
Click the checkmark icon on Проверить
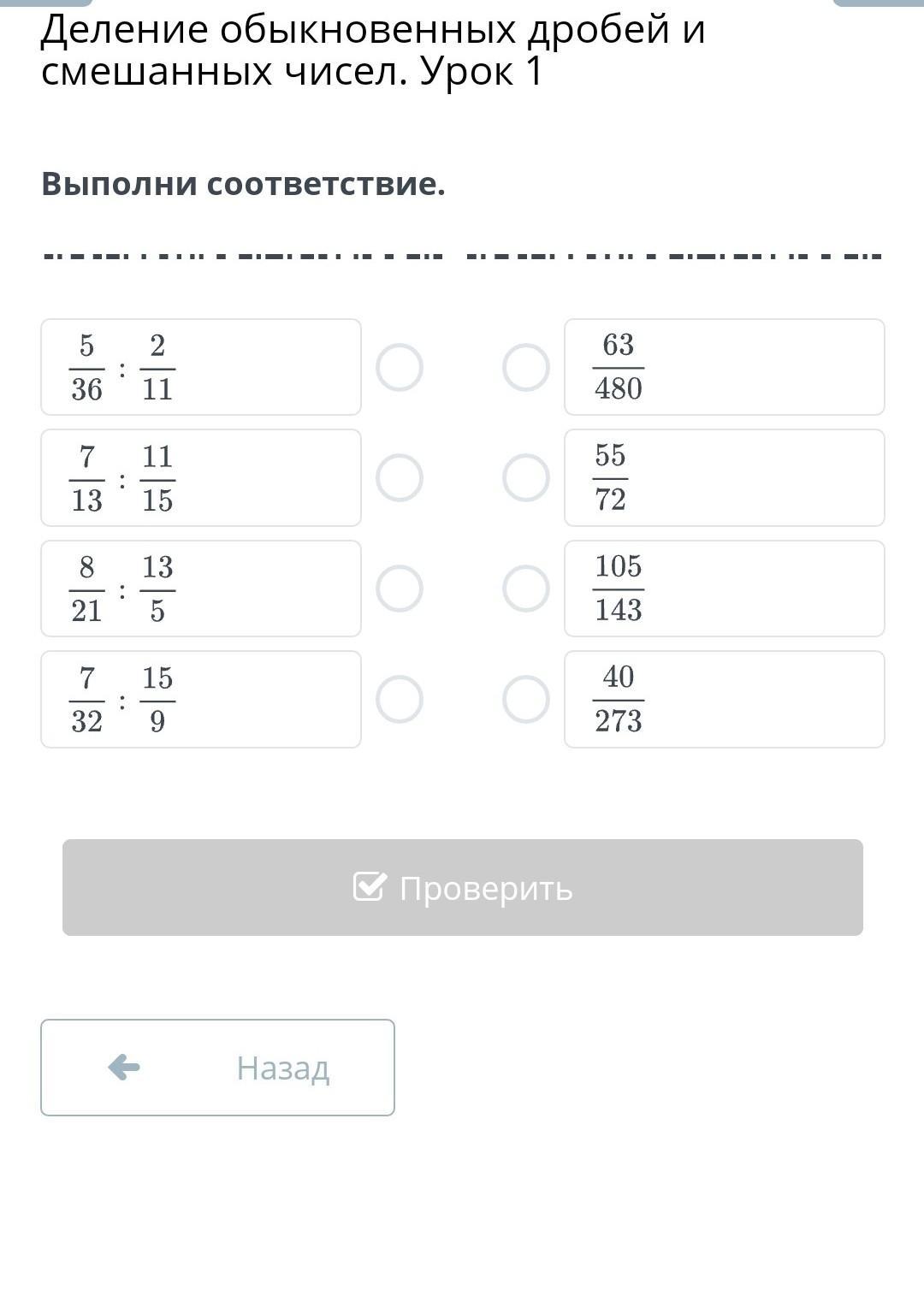pyautogui.click(x=370, y=887)
